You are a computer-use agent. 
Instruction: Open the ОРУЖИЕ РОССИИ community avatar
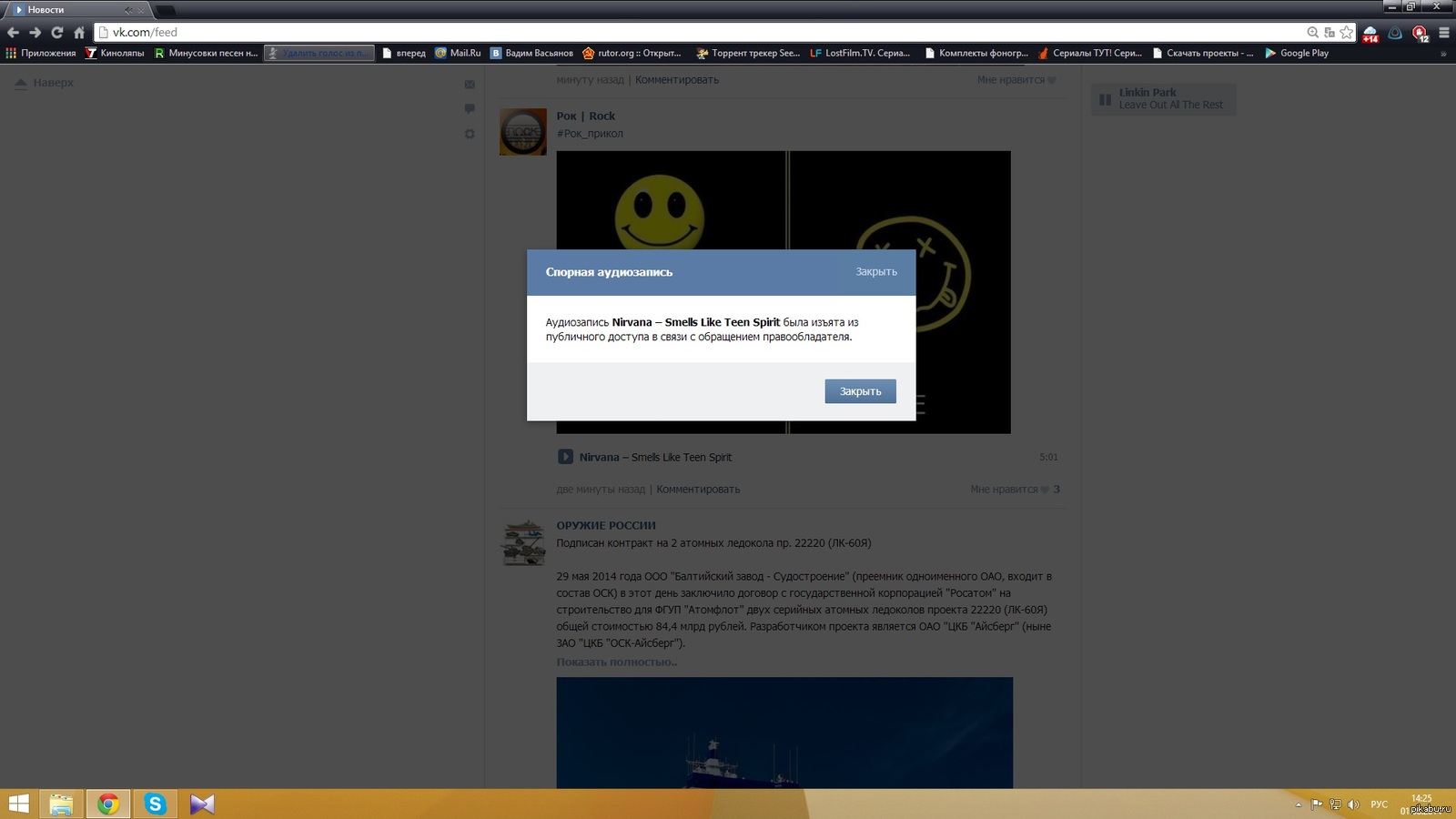coord(523,542)
